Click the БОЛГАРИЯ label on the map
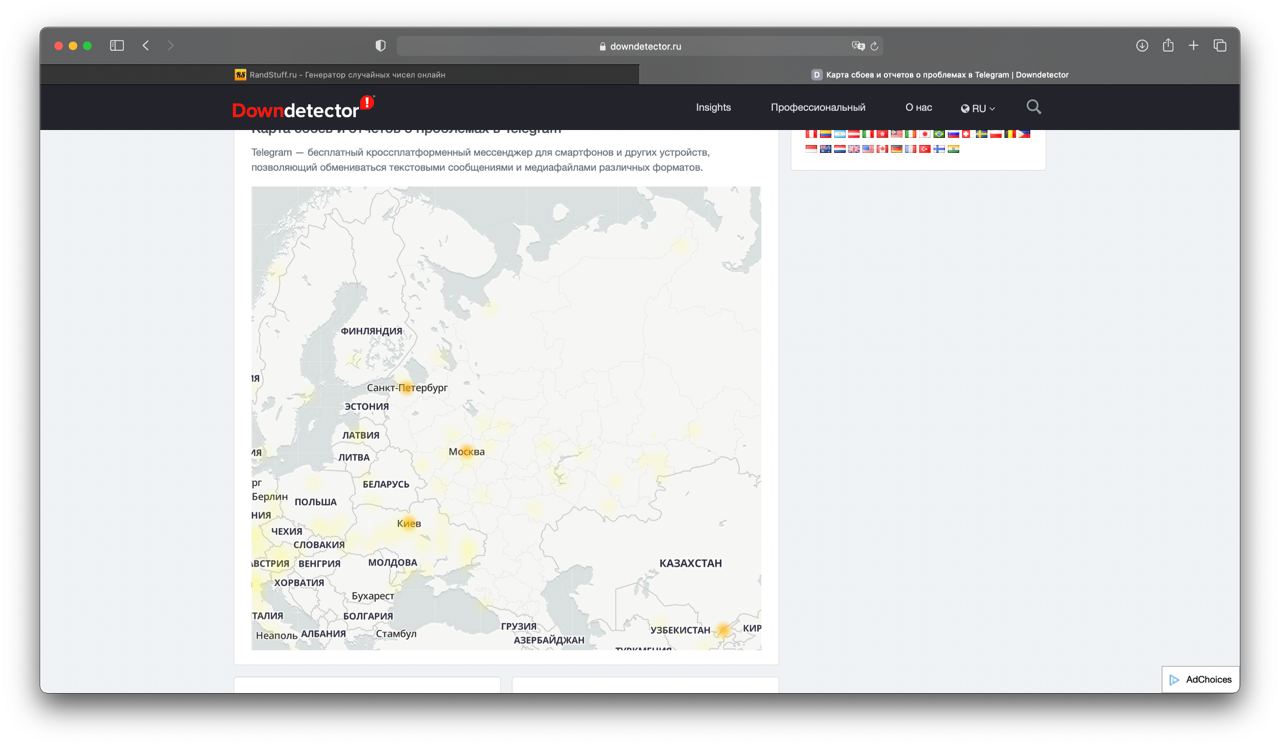 [368, 616]
